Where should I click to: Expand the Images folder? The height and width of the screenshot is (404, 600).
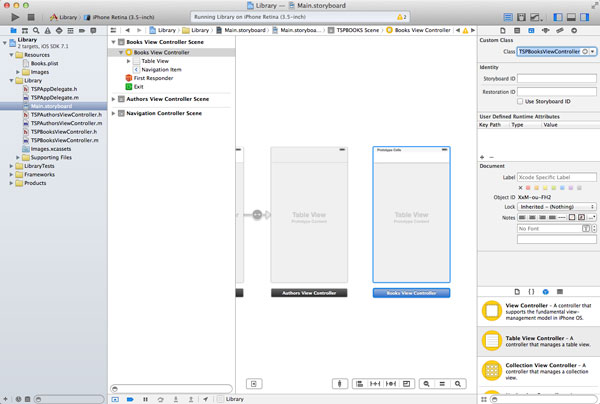(x=18, y=72)
